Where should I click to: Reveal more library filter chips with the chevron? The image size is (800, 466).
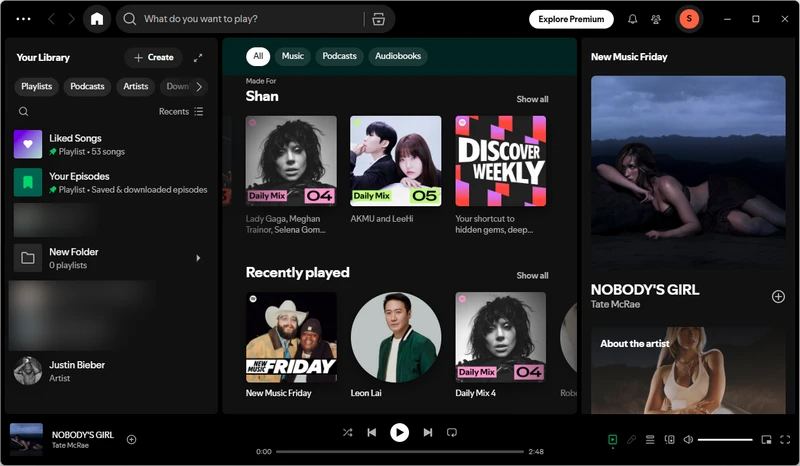199,86
